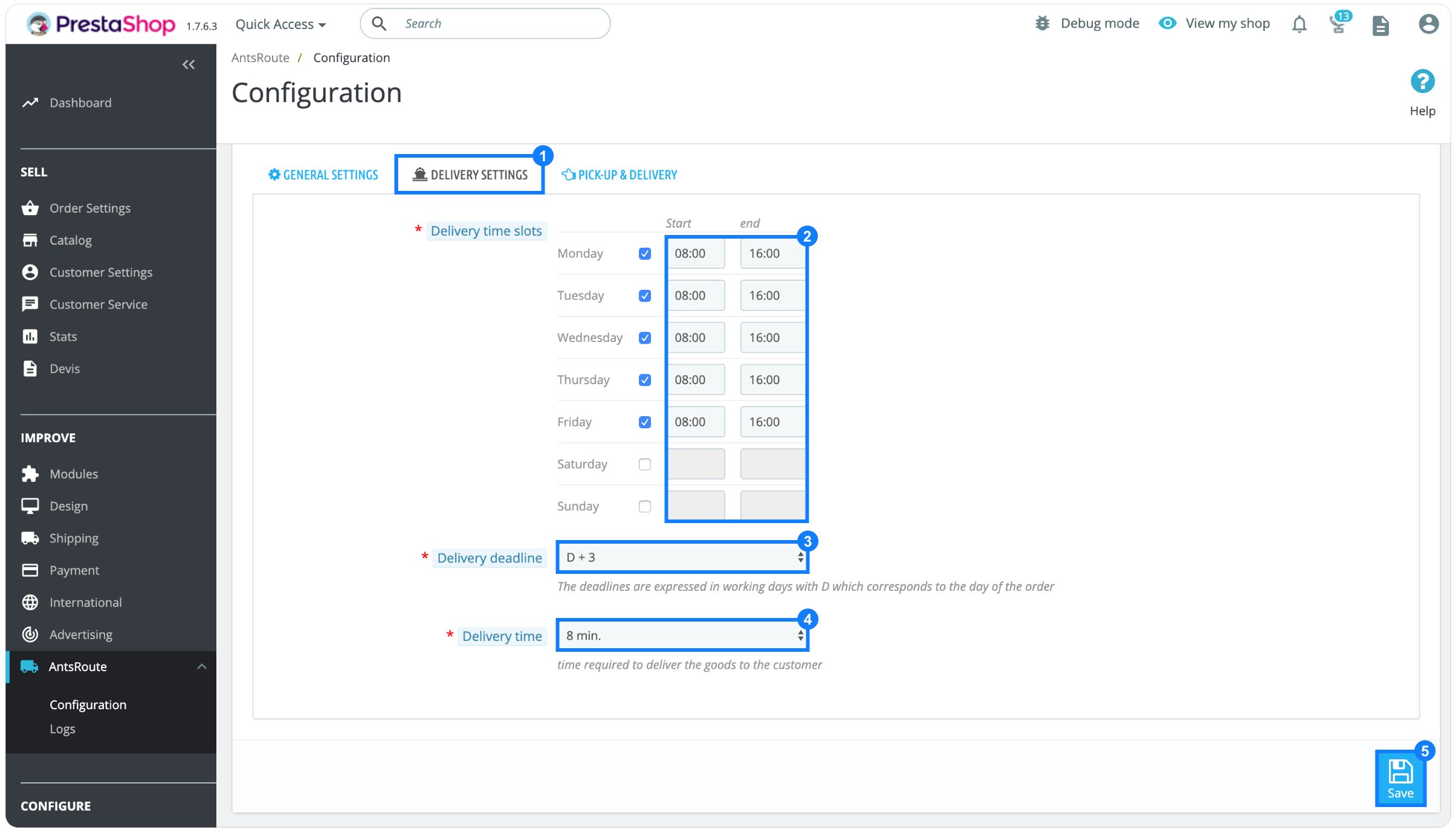Open the Dashboard menu item
This screenshot has width=1456, height=830.
[x=80, y=103]
